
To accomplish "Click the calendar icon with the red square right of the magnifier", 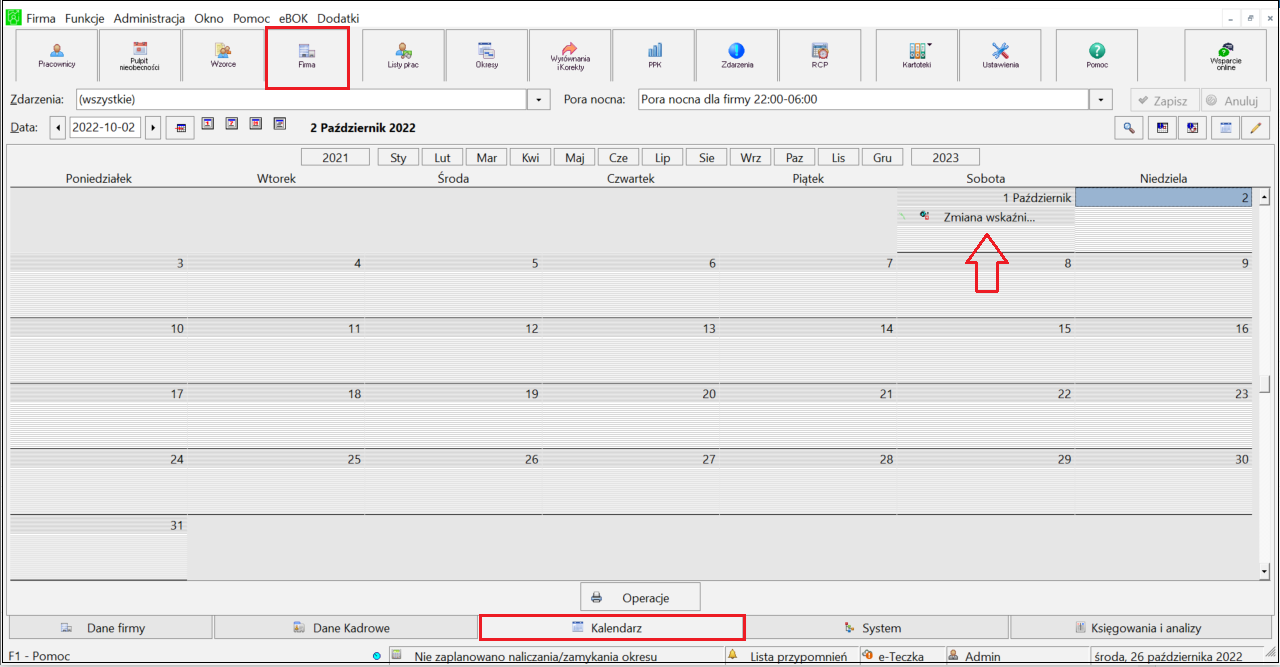I will [1161, 127].
